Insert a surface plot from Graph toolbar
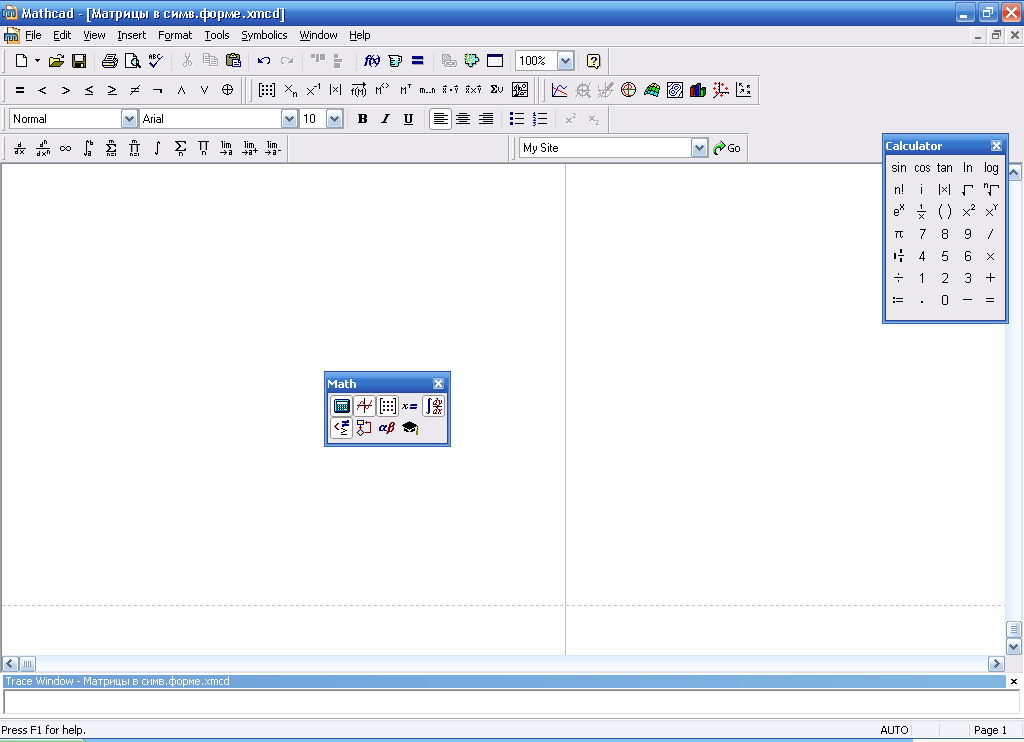 pyautogui.click(x=652, y=90)
